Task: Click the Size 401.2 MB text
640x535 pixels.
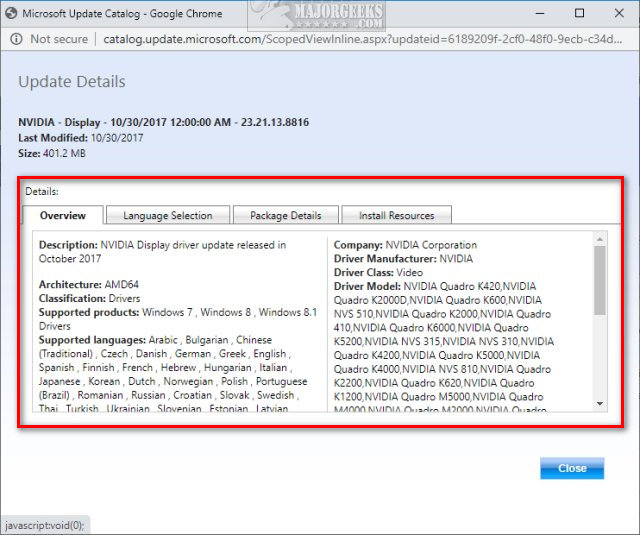Action: click(x=52, y=153)
